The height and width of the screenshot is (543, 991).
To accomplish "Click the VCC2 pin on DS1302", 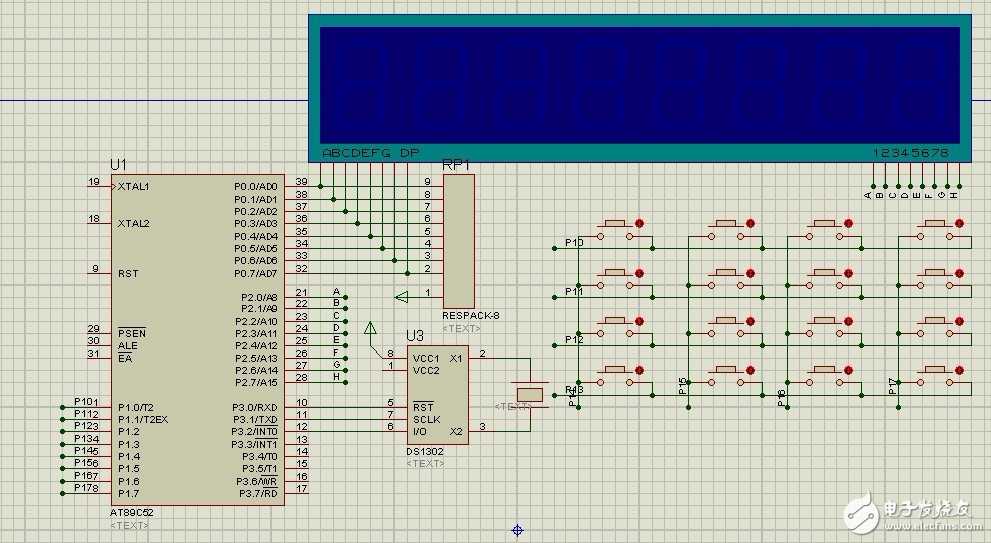I will pos(426,370).
